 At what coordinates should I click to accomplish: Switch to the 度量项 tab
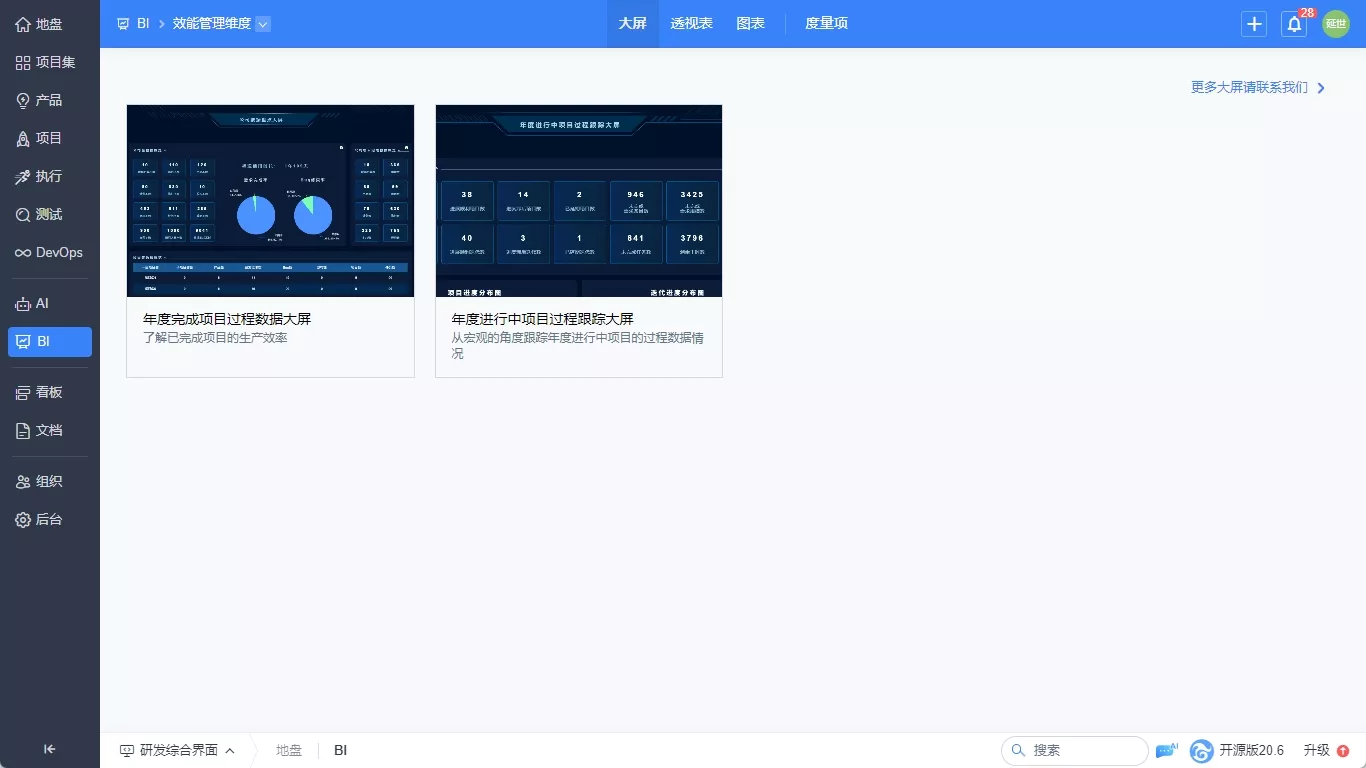tap(827, 24)
